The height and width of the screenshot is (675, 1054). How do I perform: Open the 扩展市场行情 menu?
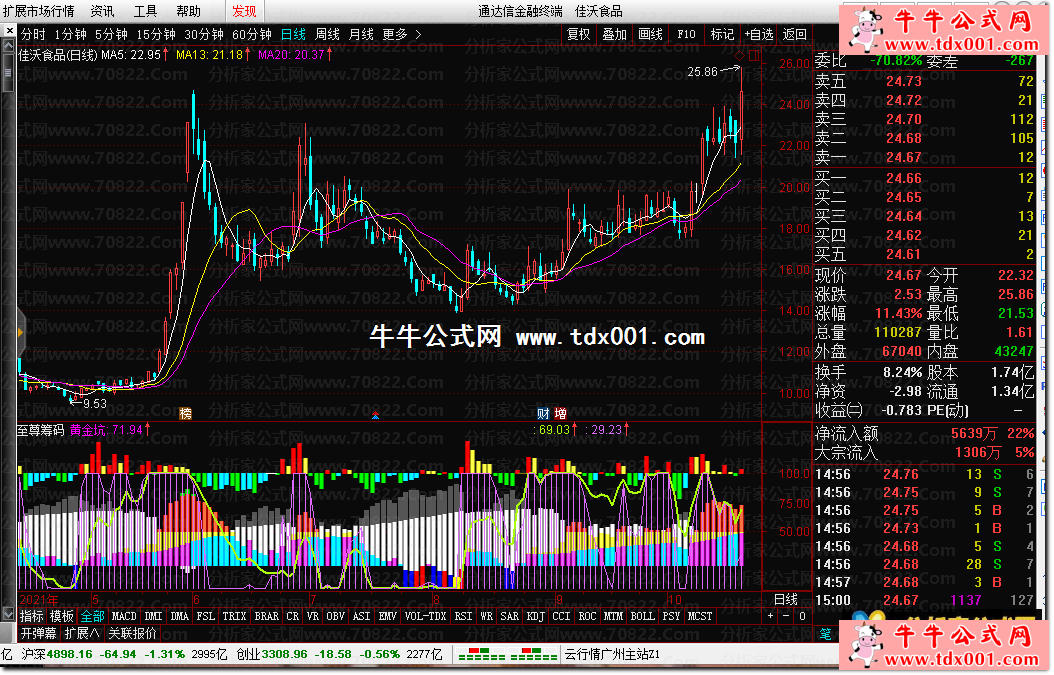point(39,11)
